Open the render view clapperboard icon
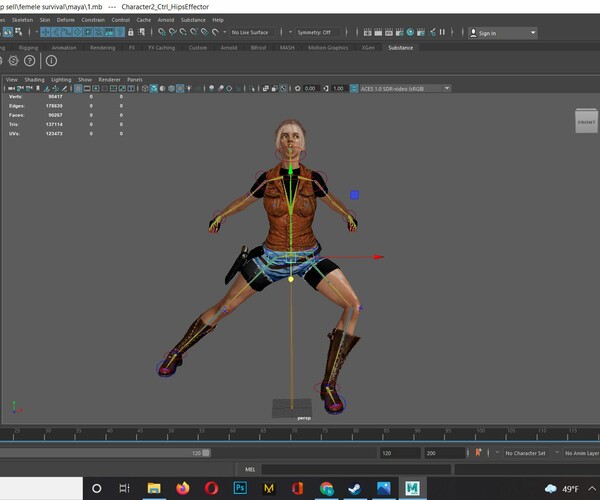Screen dimensions: 600x500 pyautogui.click(x=367, y=32)
